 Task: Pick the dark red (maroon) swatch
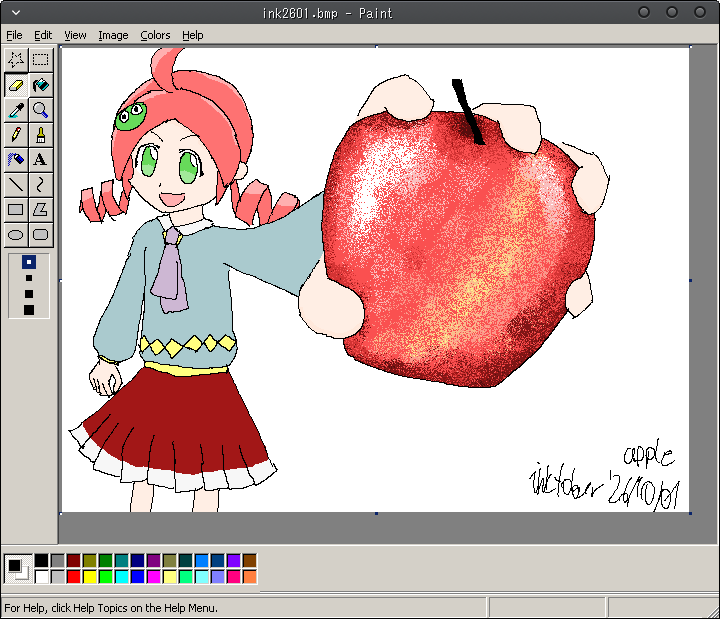pos(74,560)
